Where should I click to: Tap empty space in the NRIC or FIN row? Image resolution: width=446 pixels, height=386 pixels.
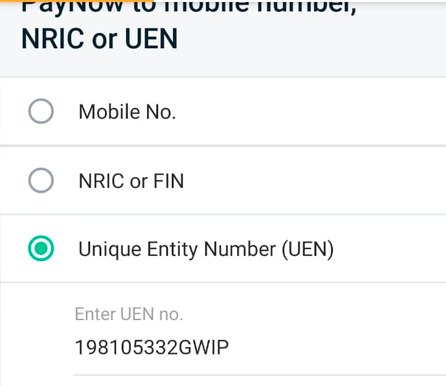pyautogui.click(x=315, y=181)
